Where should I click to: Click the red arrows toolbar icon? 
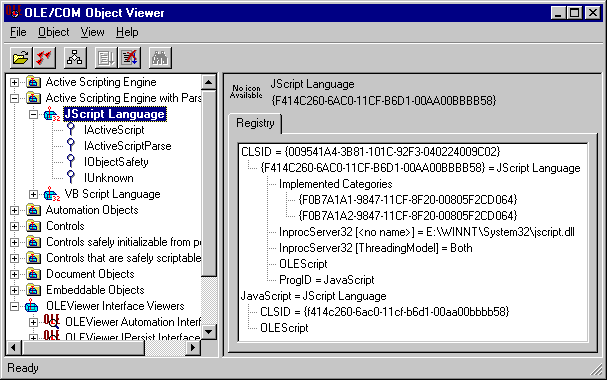click(44, 58)
